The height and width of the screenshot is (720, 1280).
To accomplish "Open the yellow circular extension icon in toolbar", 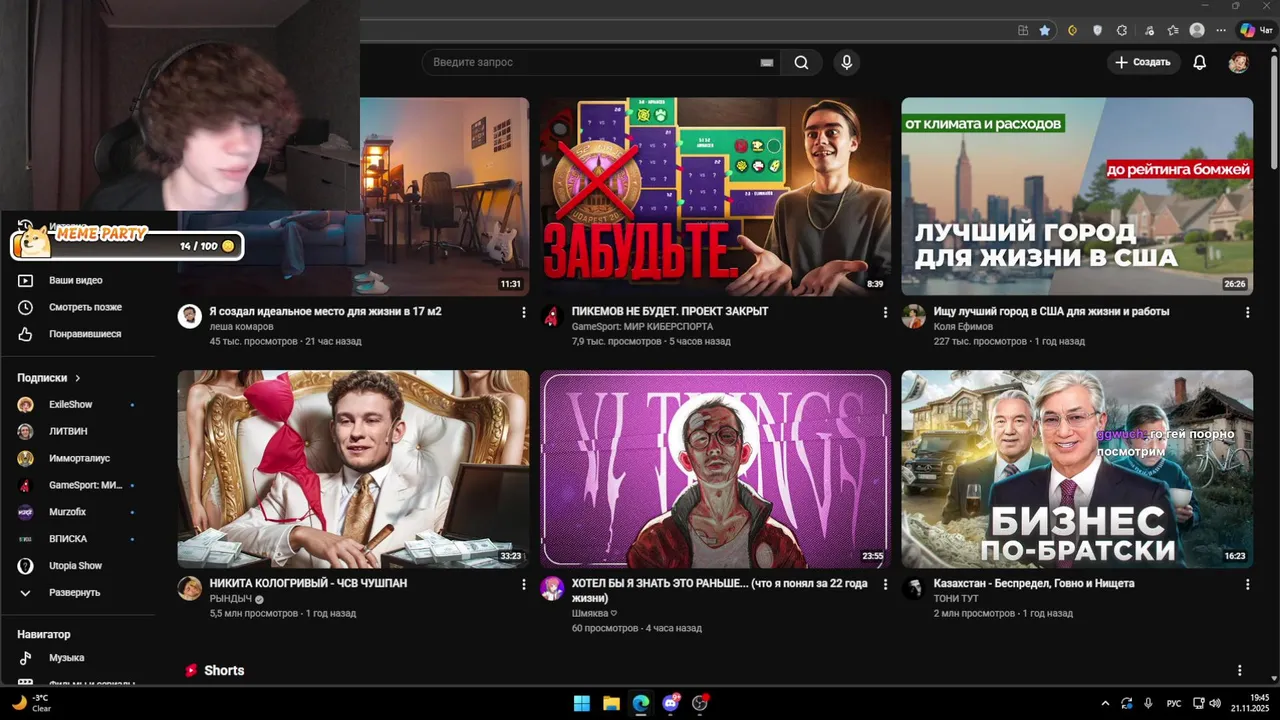I will 1073,30.
